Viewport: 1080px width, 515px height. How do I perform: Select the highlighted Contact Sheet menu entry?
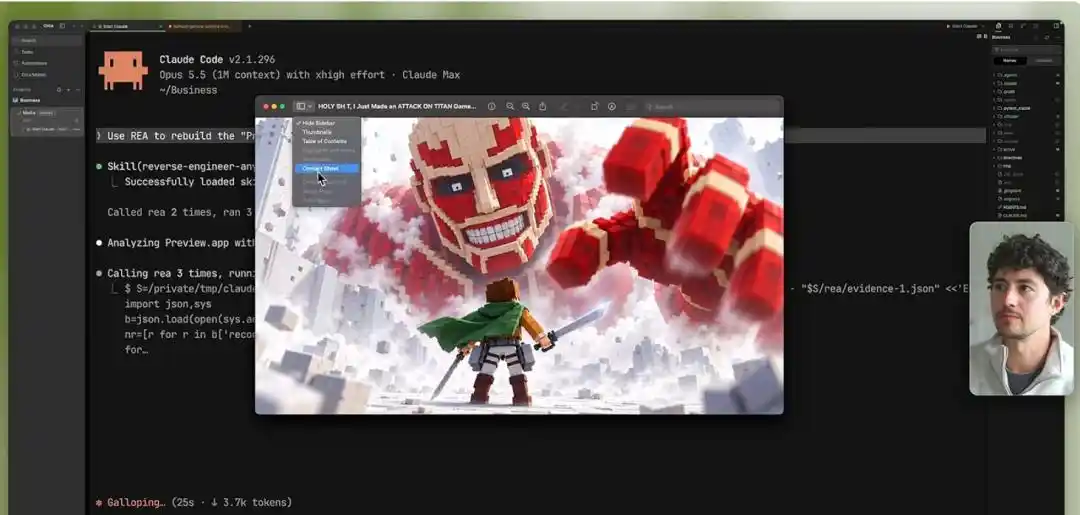click(327, 168)
